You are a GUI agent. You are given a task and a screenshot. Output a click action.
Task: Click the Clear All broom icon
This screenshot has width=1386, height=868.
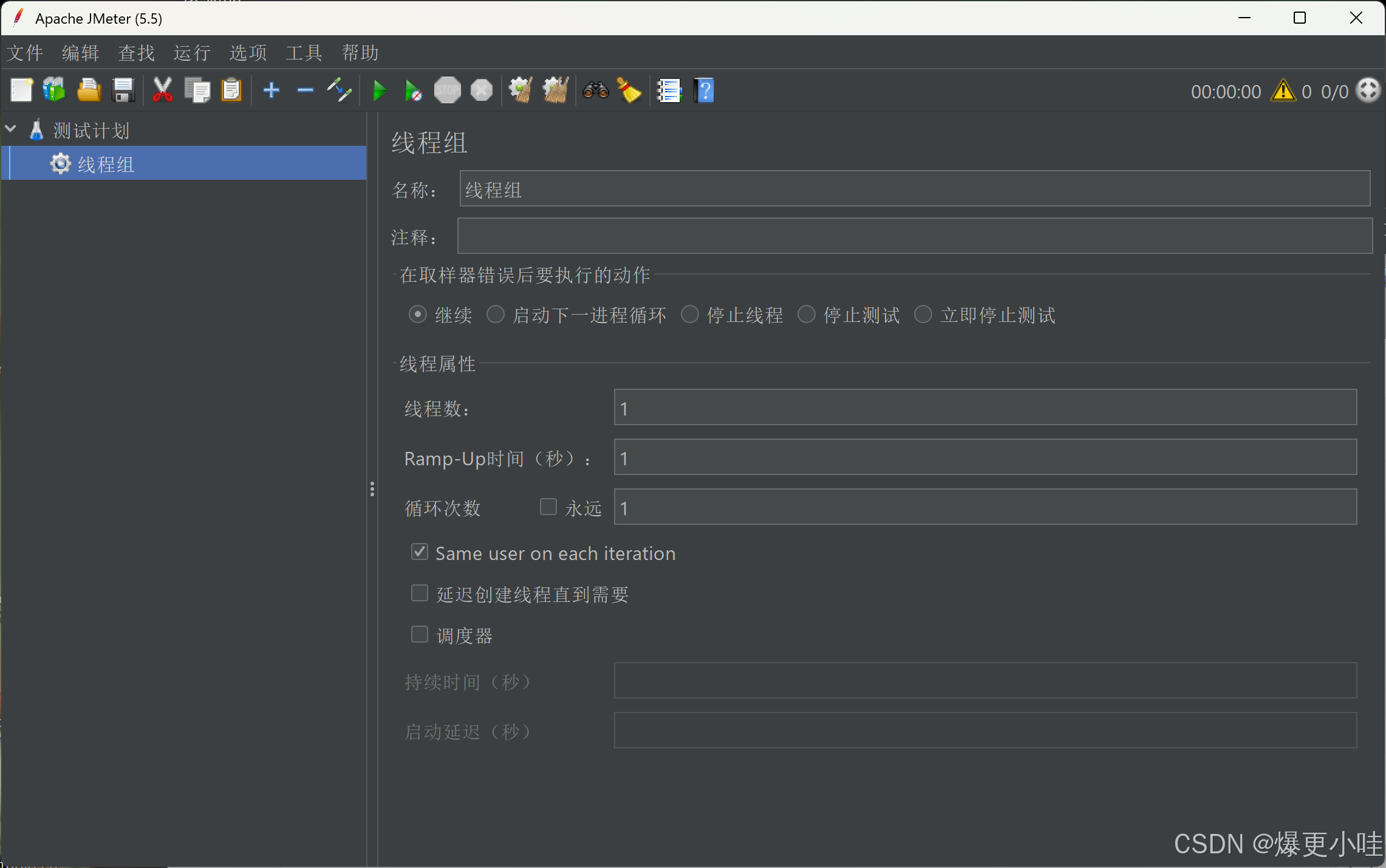point(555,91)
